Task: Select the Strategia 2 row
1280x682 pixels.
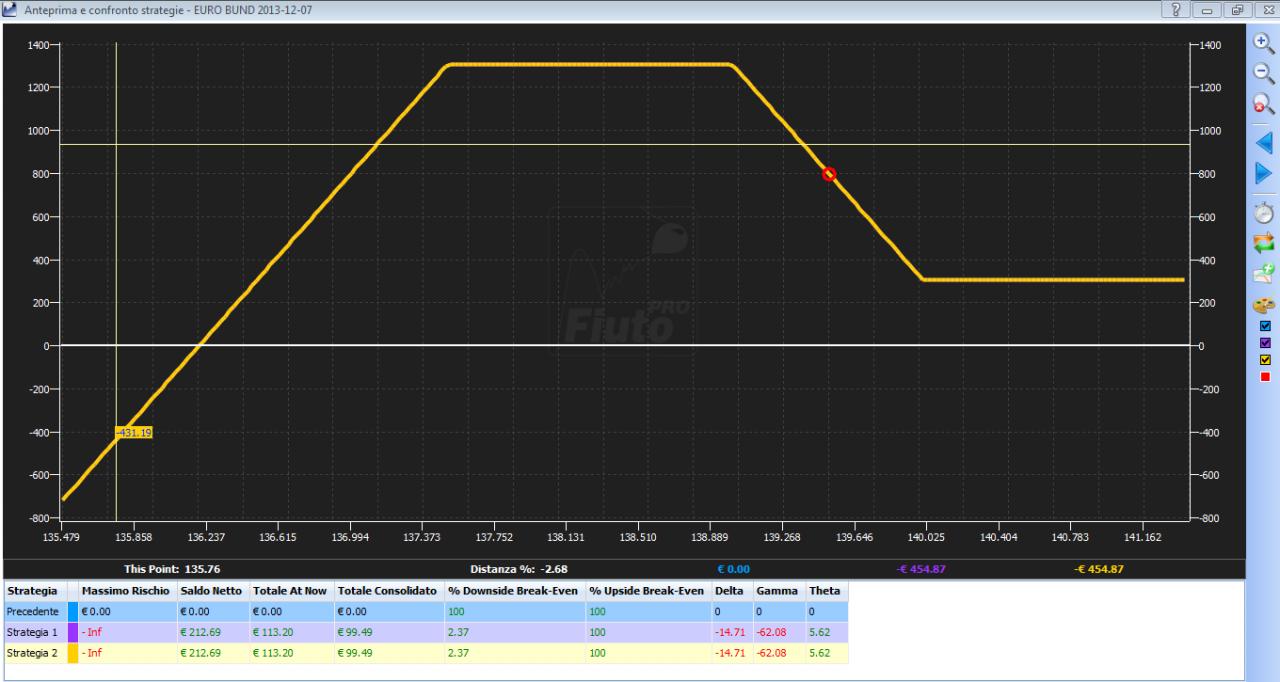Action: coord(426,653)
